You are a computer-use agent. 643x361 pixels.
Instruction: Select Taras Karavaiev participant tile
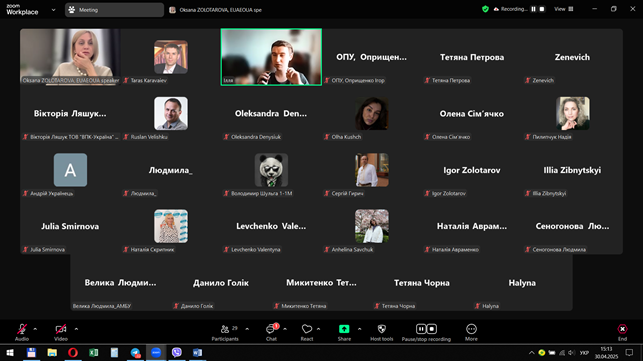pyautogui.click(x=171, y=57)
